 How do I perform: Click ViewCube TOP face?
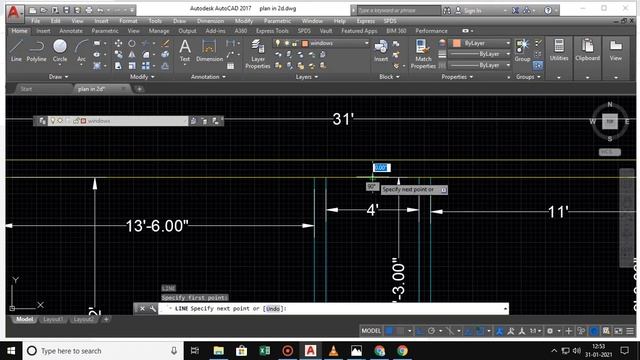(x=610, y=122)
